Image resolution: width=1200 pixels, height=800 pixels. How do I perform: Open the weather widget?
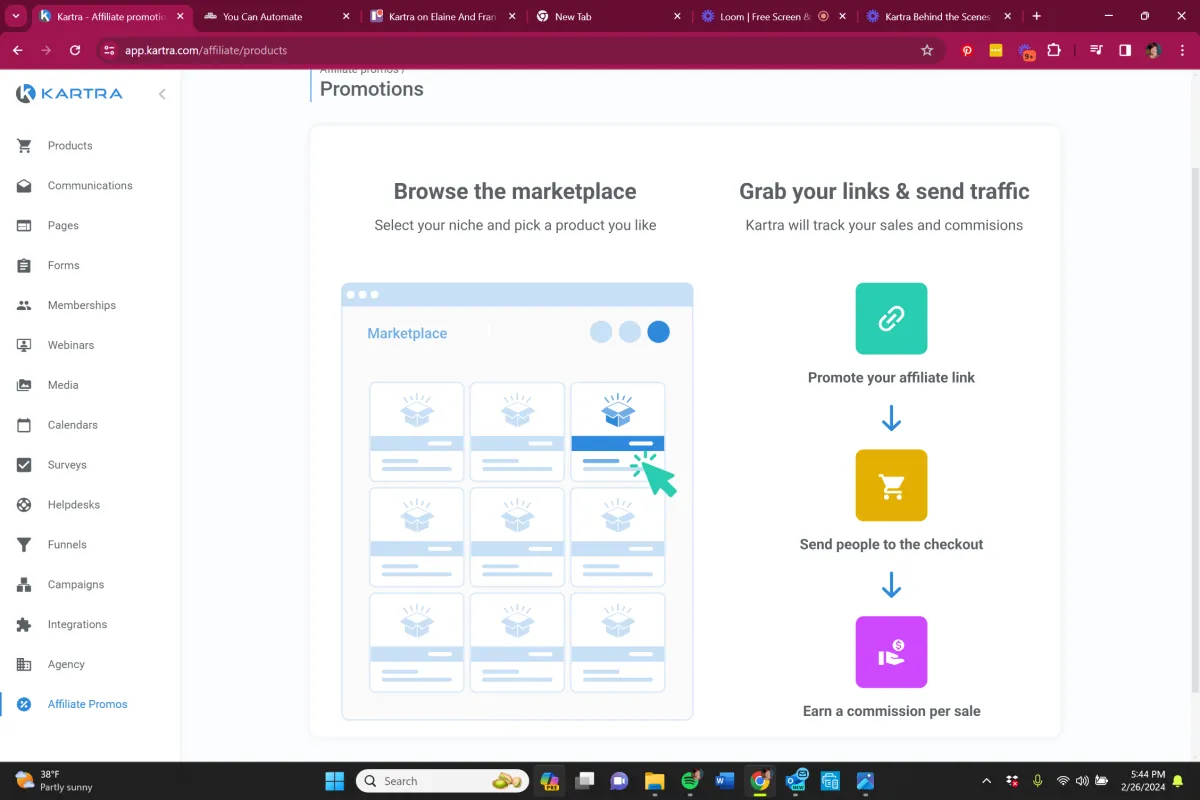[x=52, y=781]
